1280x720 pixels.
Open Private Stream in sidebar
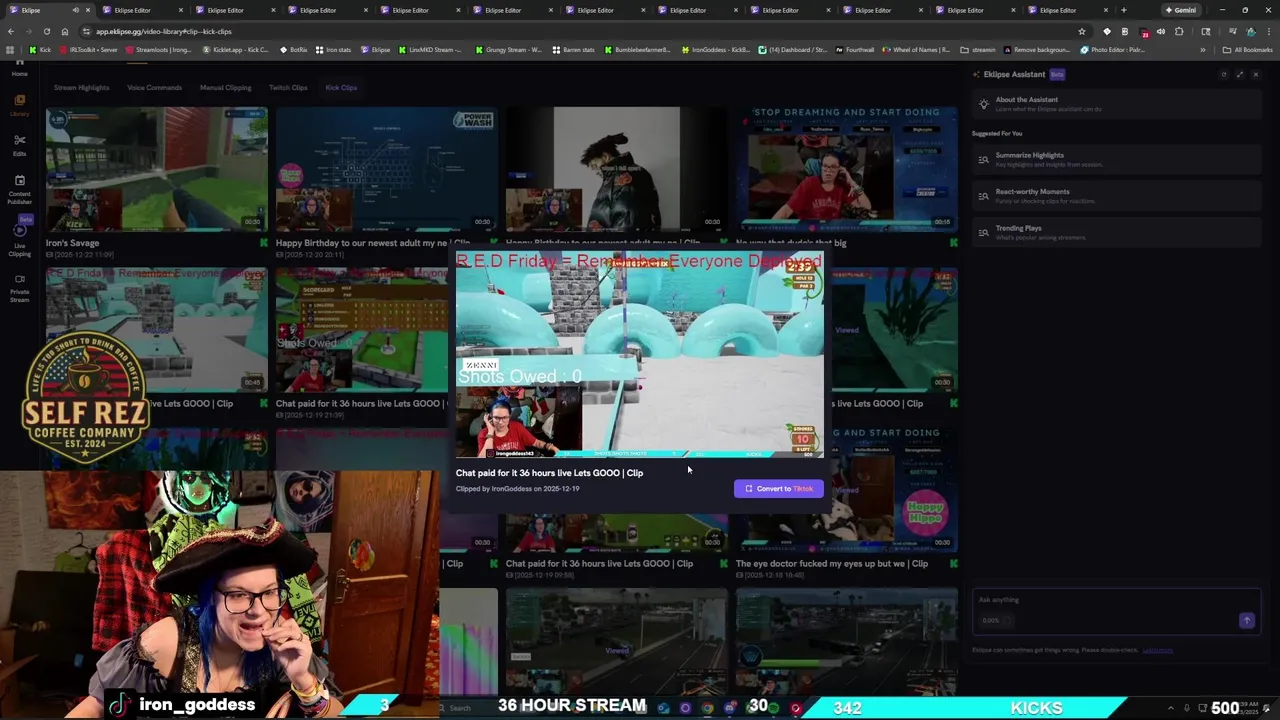pyautogui.click(x=19, y=288)
